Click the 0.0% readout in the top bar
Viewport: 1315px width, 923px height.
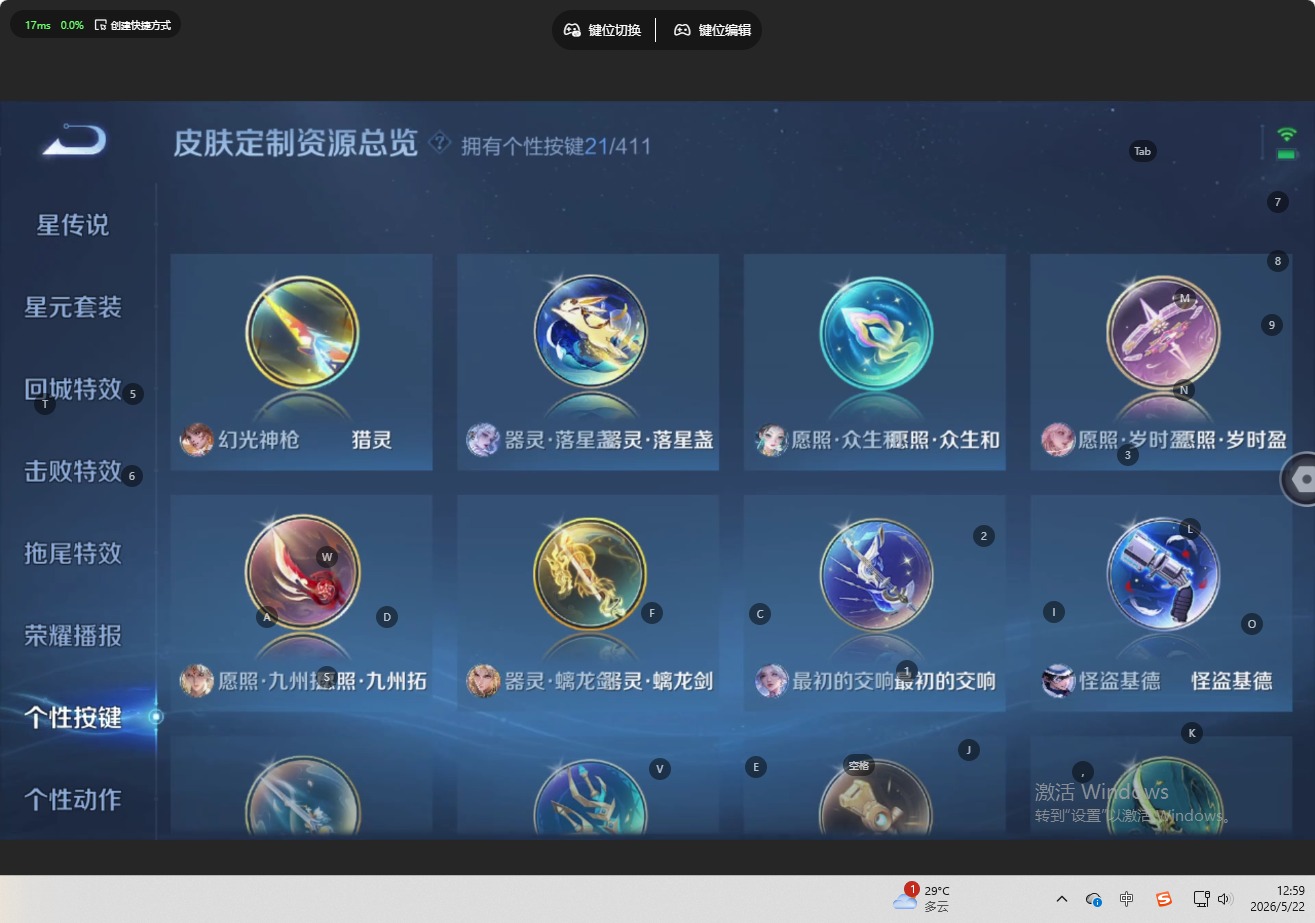(72, 25)
